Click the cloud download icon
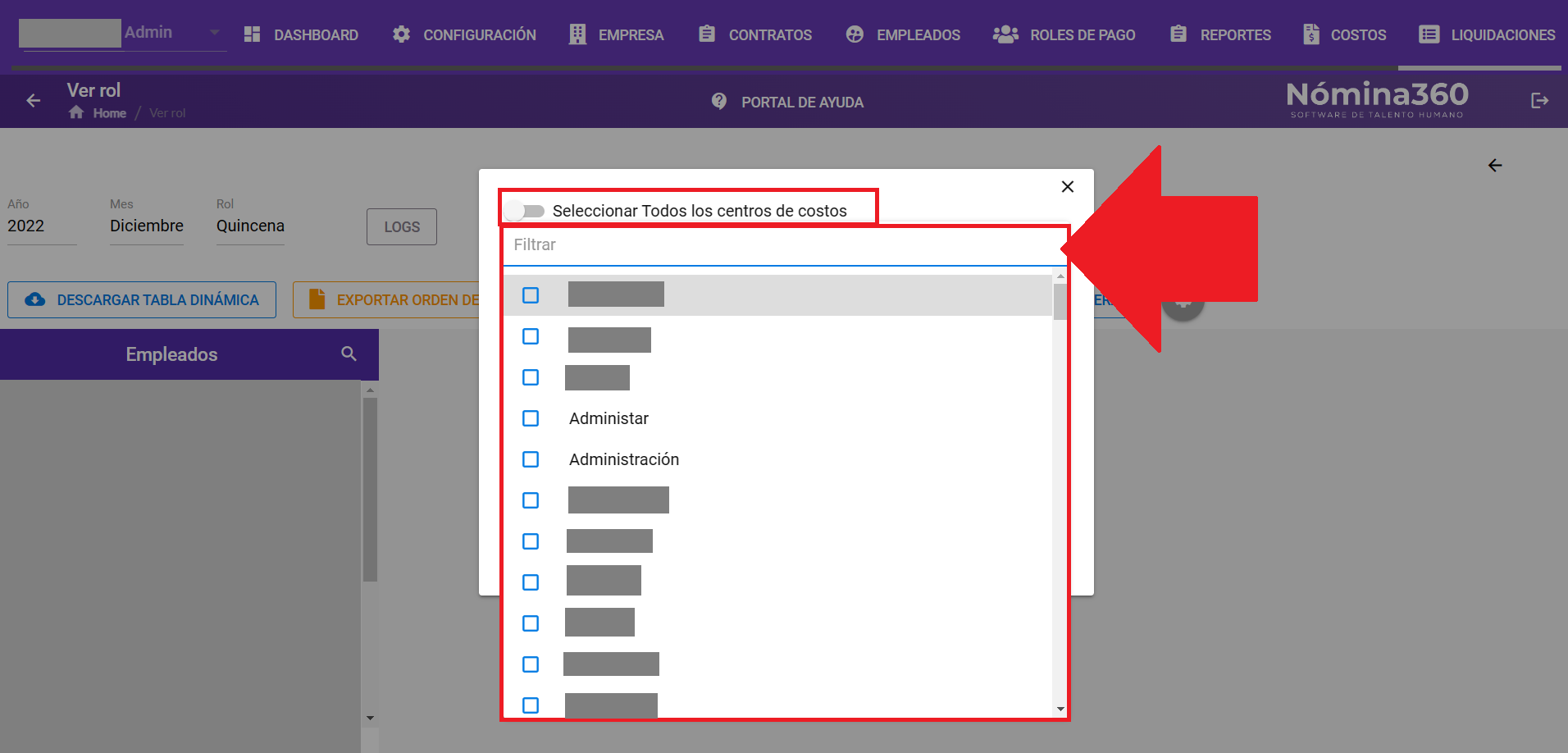 (35, 300)
